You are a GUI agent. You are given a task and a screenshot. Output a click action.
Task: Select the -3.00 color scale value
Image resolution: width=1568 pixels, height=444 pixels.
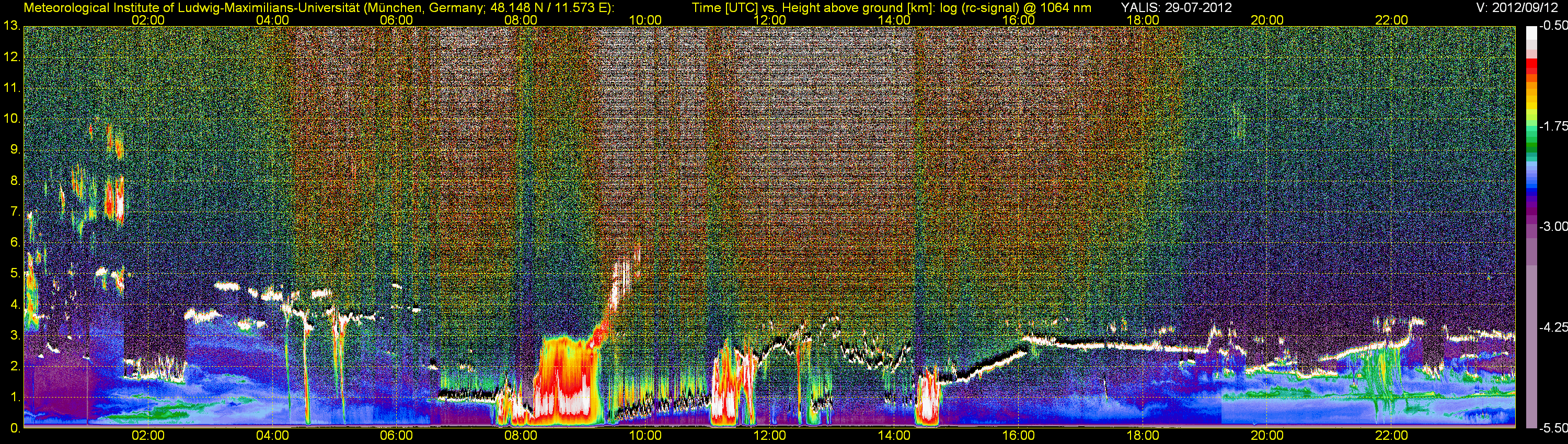point(1553,227)
